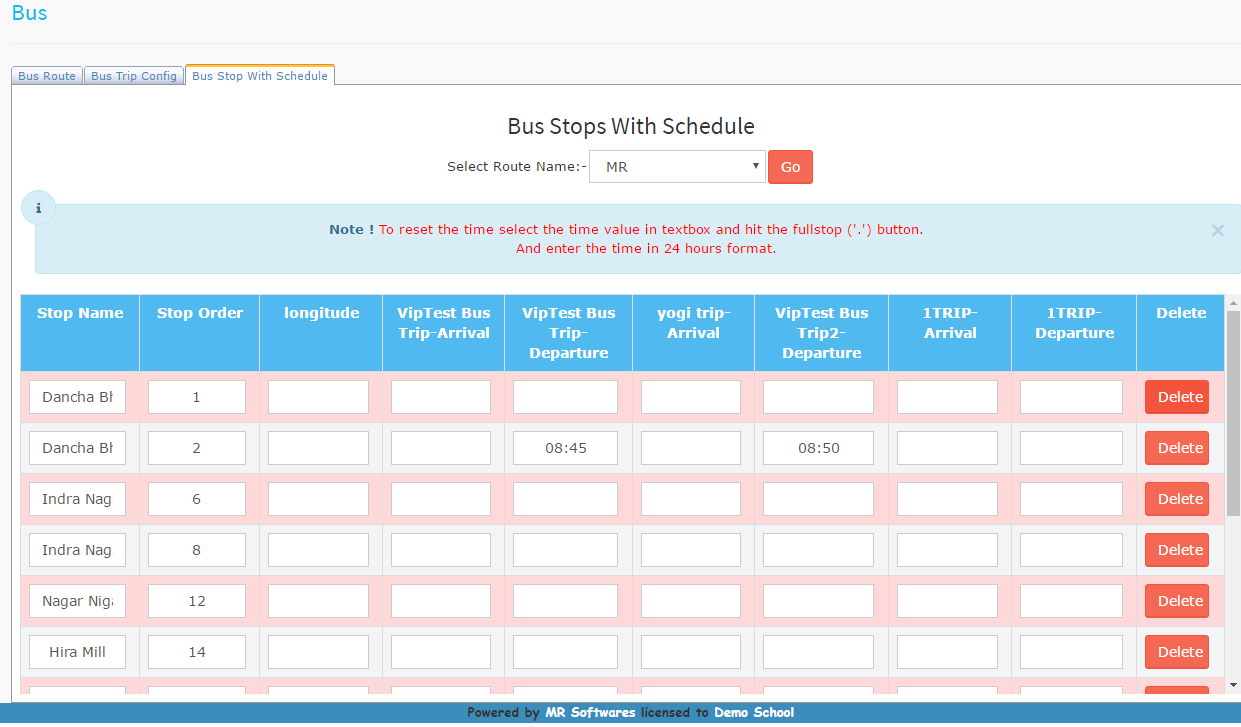Dismiss the note alert with X
The height and width of the screenshot is (727, 1241).
[x=1217, y=230]
